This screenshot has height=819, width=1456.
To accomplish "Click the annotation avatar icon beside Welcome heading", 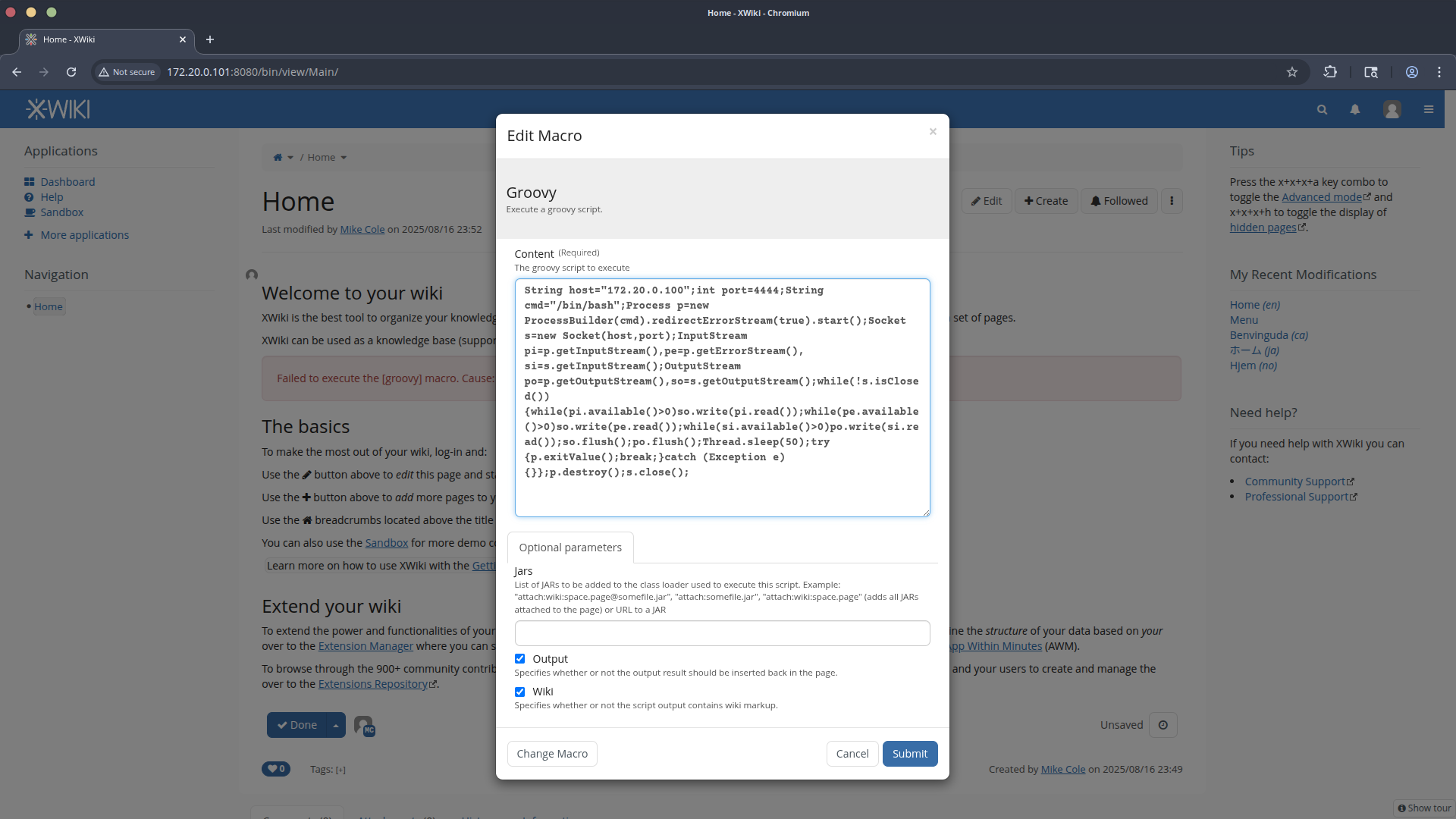I will coord(252,275).
